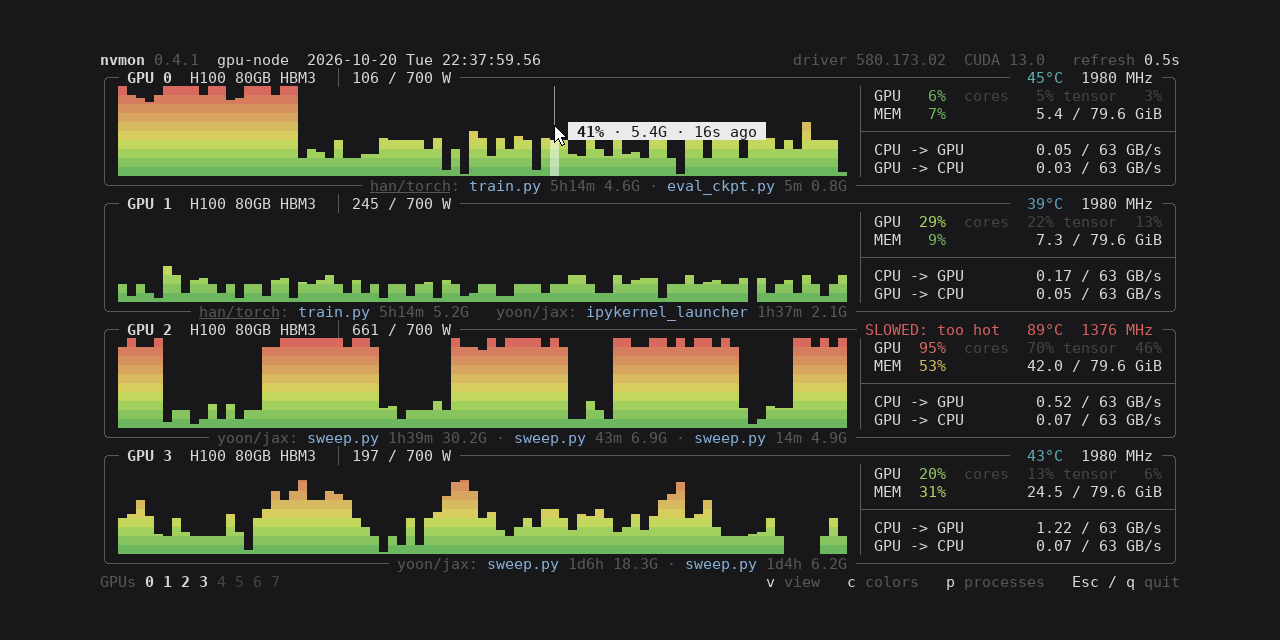Viewport: 1280px width, 640px height.
Task: Select ipykernel_launcher process under GPU 1
Action: coord(667,312)
